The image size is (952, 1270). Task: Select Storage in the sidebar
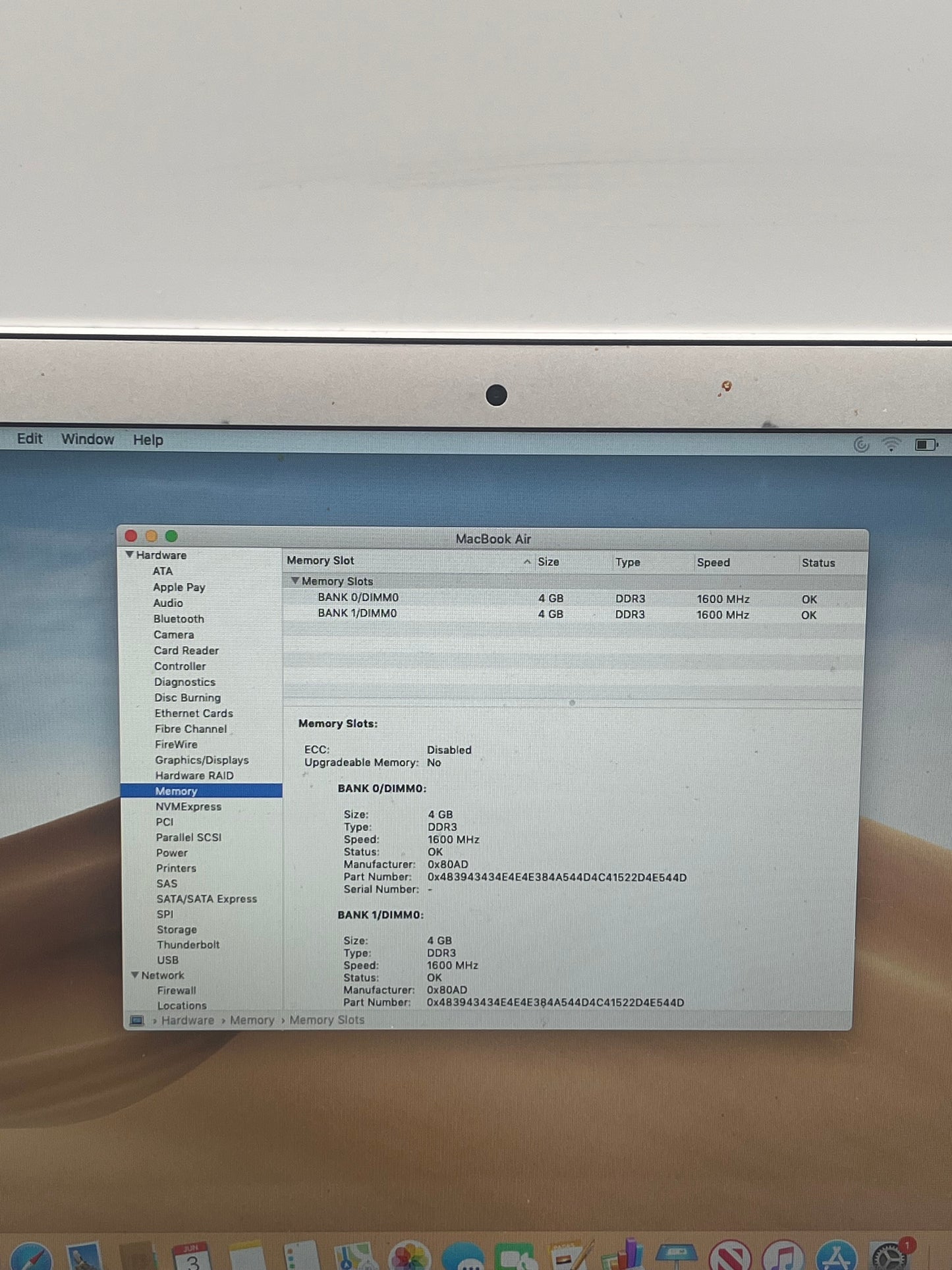(x=177, y=929)
